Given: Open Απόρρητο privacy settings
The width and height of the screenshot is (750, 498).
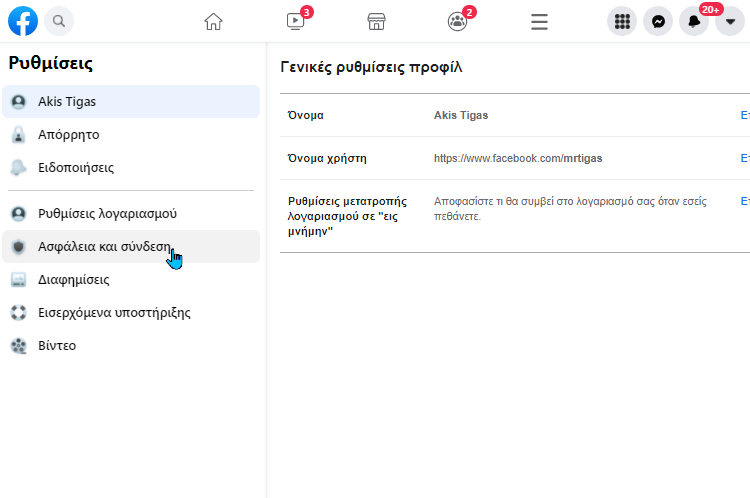Looking at the screenshot, I should [131, 134].
